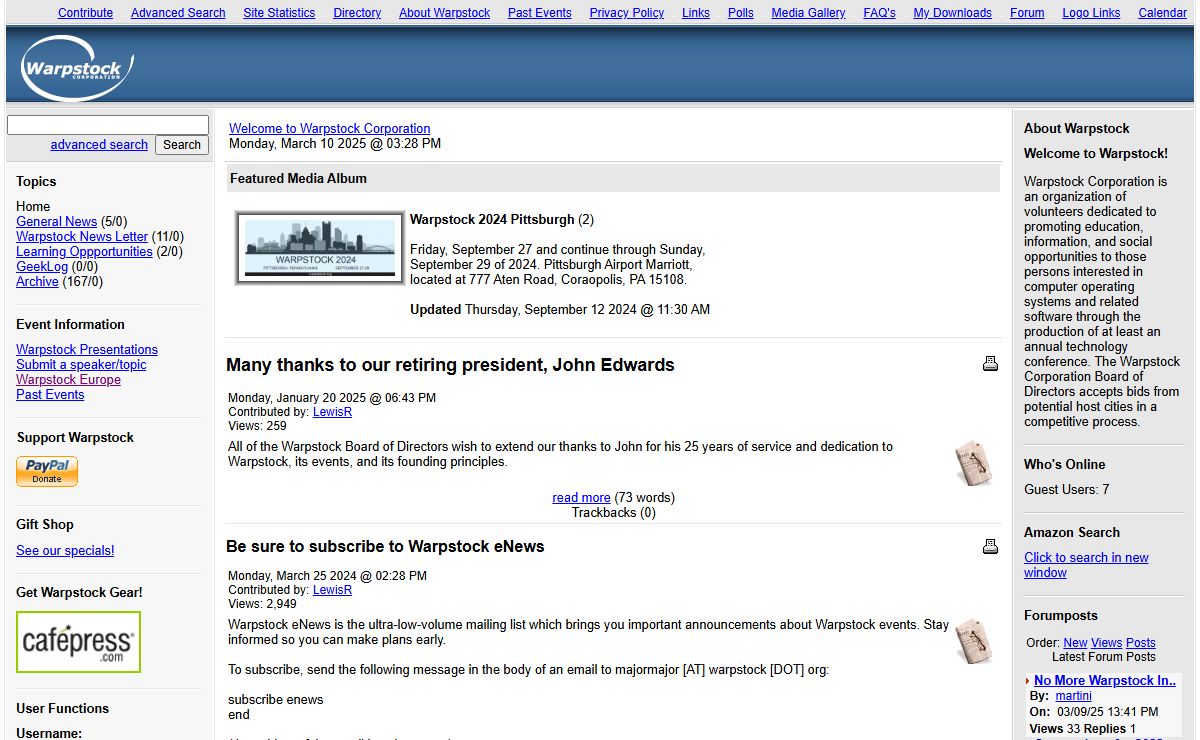Screen dimensions: 1200x740
Task: Print the John Edwards retirement article
Action: (x=990, y=364)
